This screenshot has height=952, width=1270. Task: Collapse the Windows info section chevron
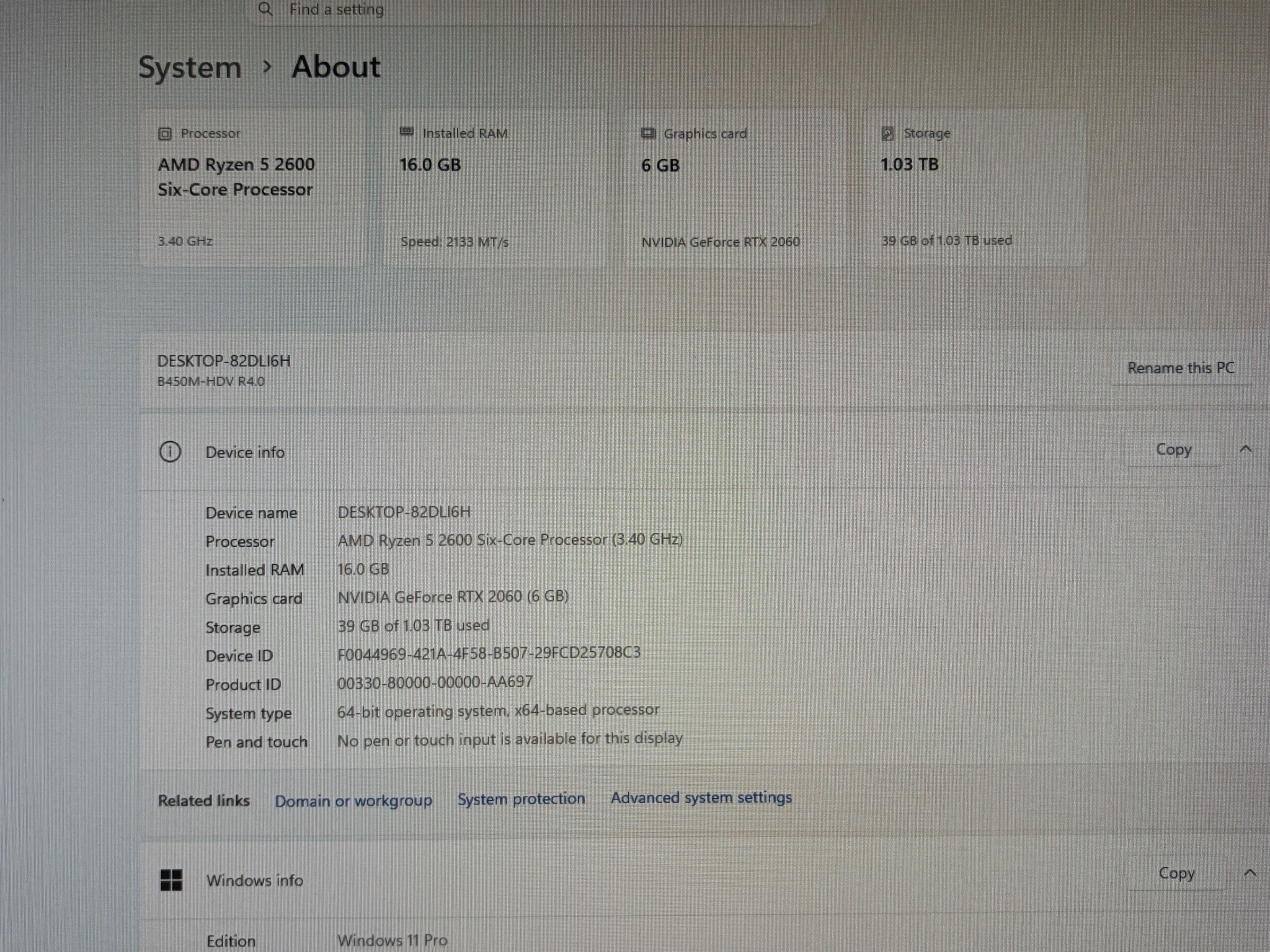1250,873
